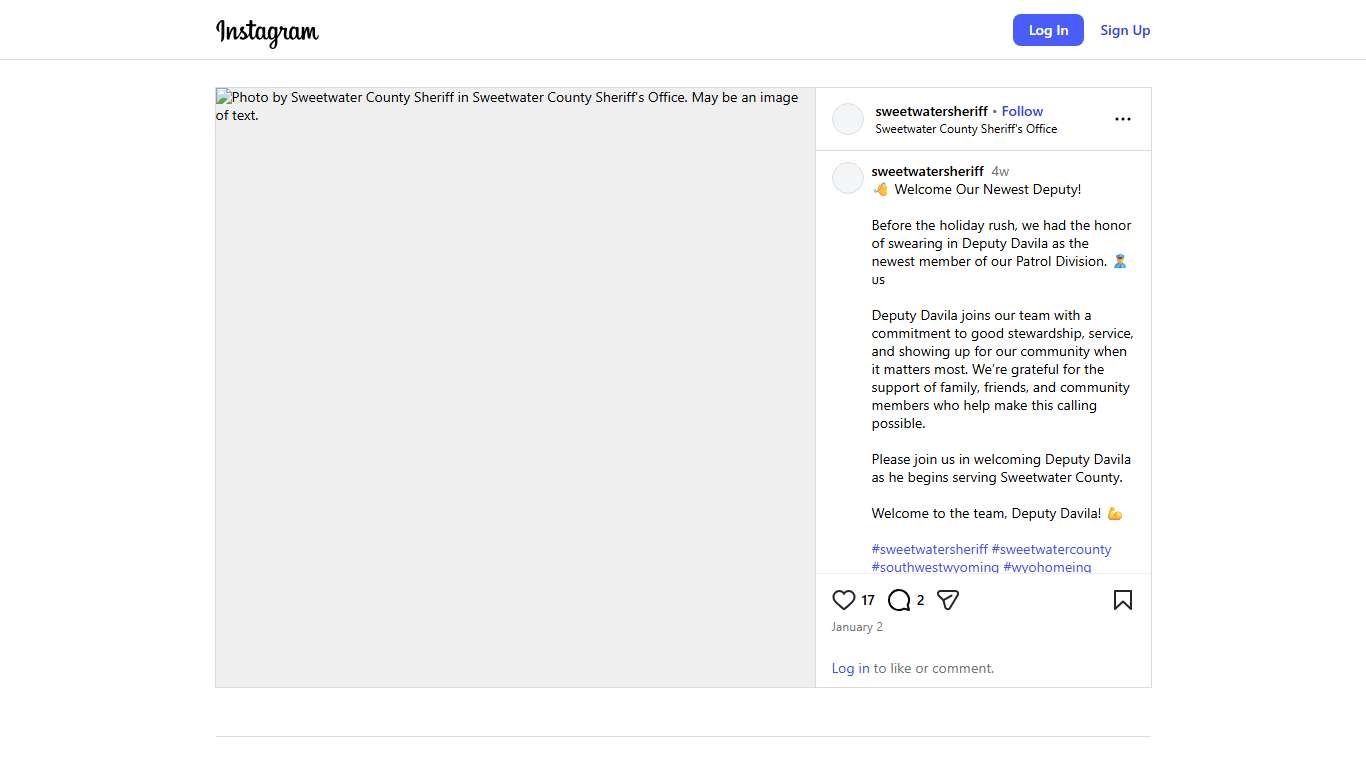The image size is (1366, 768).
Task: Click the header profile avatar of sweetwatersheriff
Action: pyautogui.click(x=848, y=119)
